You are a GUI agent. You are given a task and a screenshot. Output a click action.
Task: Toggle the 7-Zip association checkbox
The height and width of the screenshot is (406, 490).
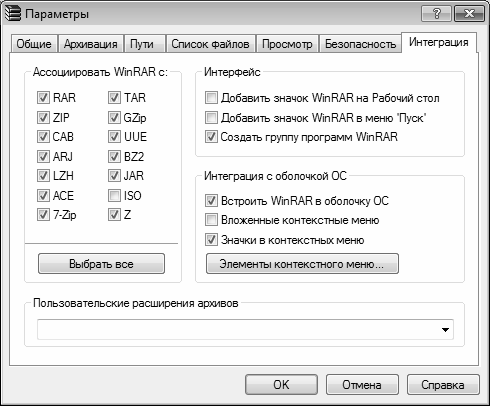click(43, 215)
